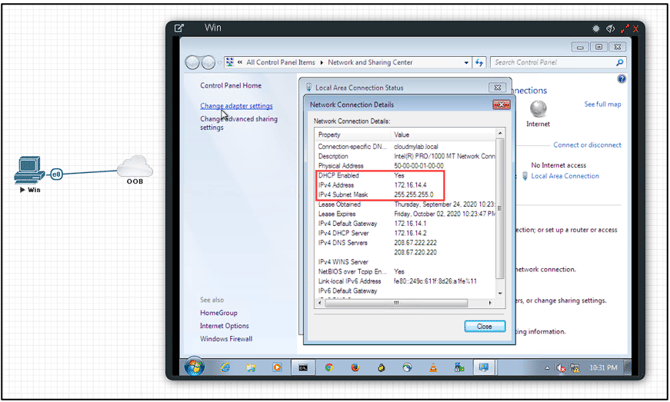Open the Windows Start orb
This screenshot has width=670, height=402.
(x=194, y=367)
